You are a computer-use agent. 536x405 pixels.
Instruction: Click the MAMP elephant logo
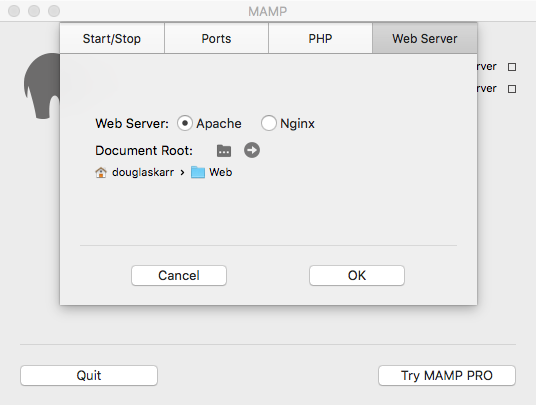coord(42,86)
